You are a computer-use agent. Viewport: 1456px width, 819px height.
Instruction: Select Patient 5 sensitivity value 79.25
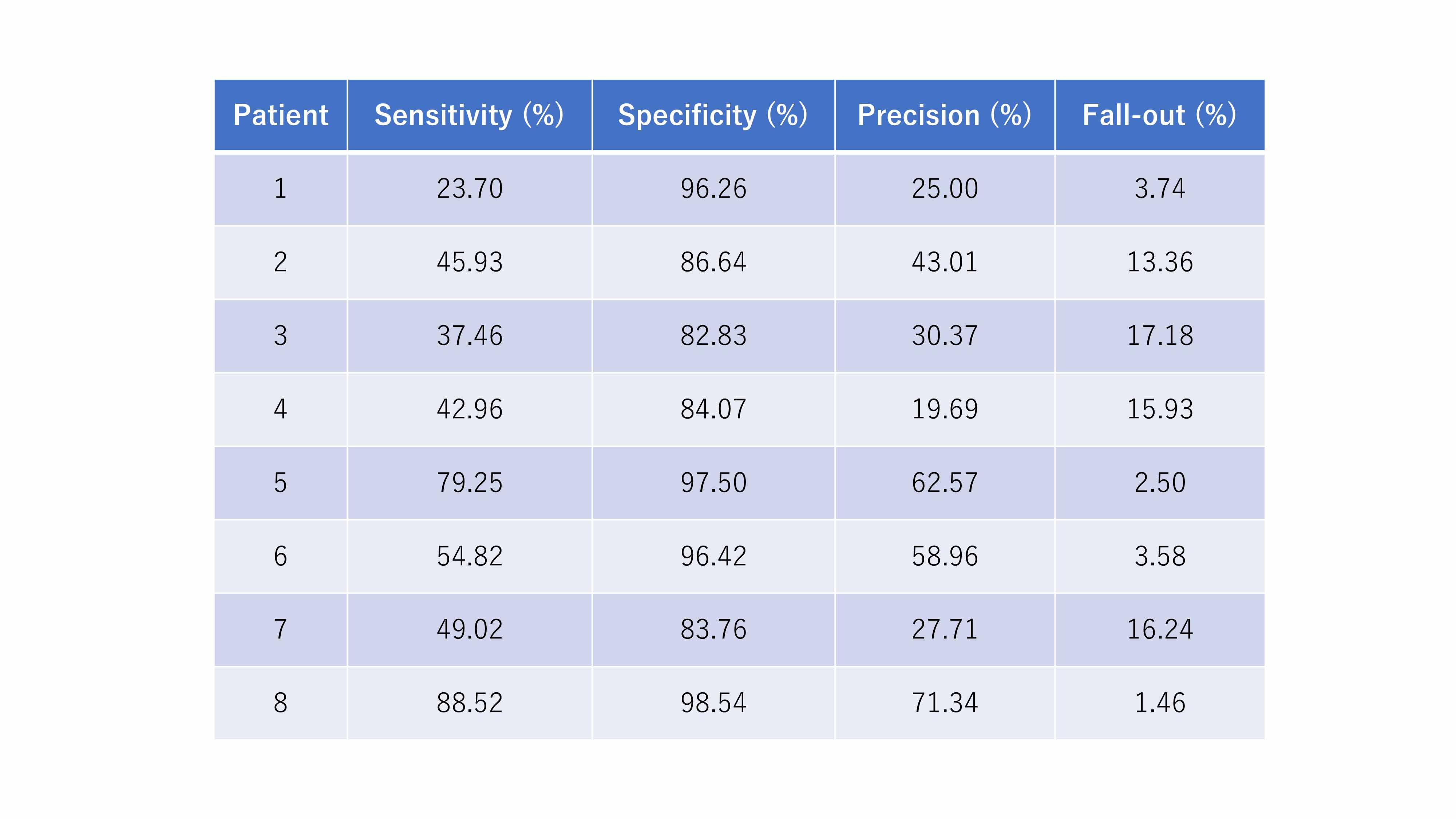coord(469,483)
